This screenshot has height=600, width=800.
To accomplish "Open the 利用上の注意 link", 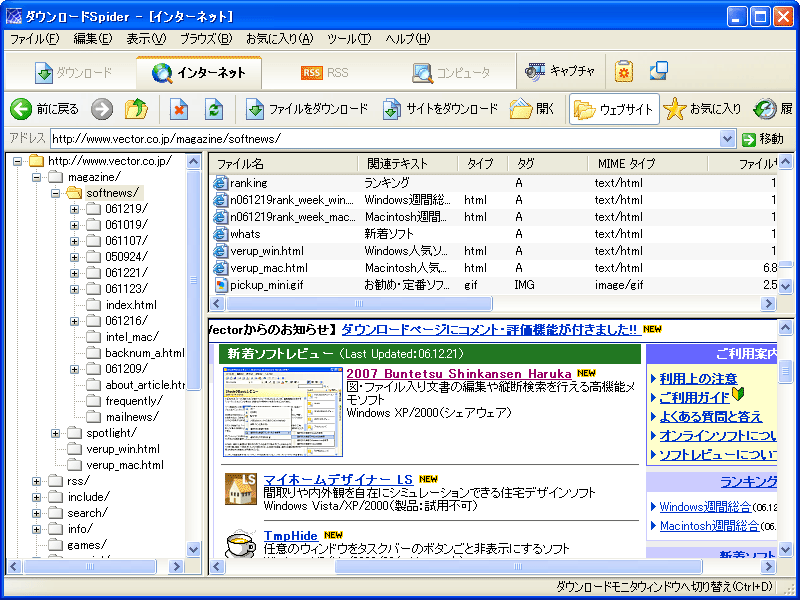I will [698, 379].
